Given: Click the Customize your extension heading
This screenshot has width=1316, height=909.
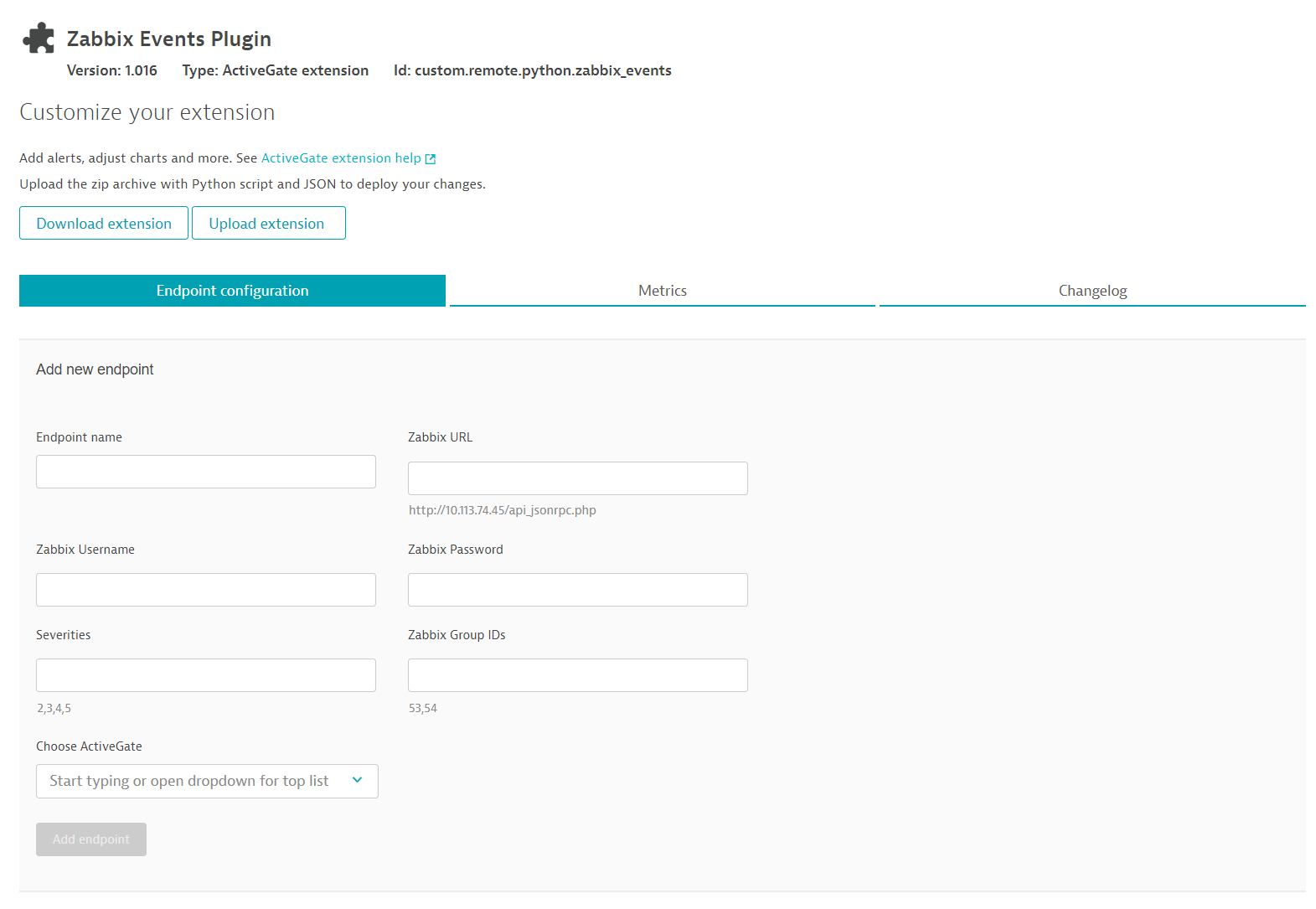Looking at the screenshot, I should 147,112.
